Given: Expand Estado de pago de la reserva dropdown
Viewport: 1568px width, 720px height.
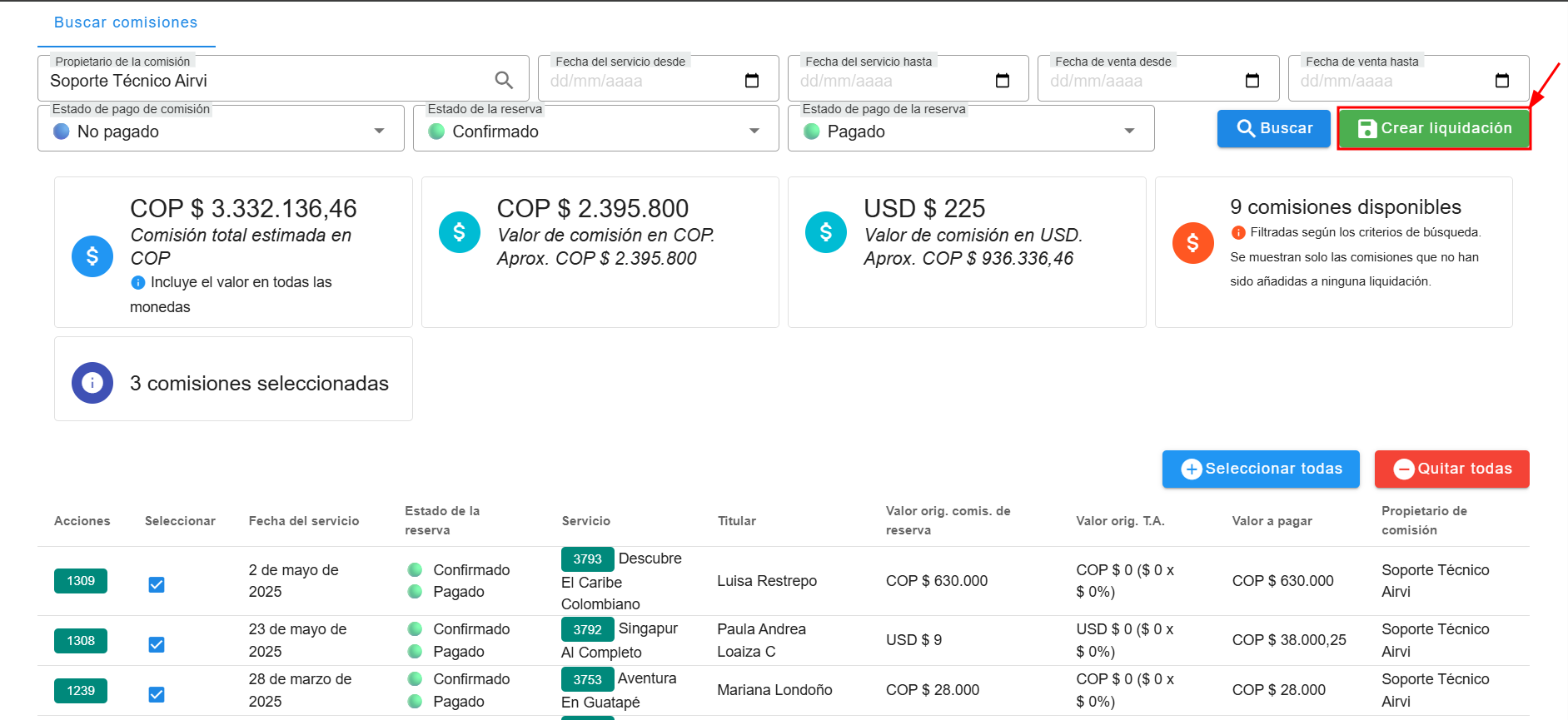Looking at the screenshot, I should pyautogui.click(x=1128, y=132).
